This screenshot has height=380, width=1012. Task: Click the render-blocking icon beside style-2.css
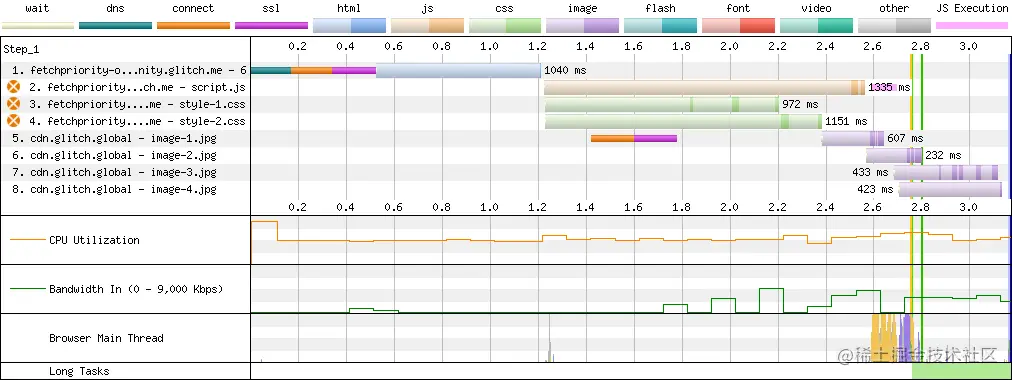(14, 121)
